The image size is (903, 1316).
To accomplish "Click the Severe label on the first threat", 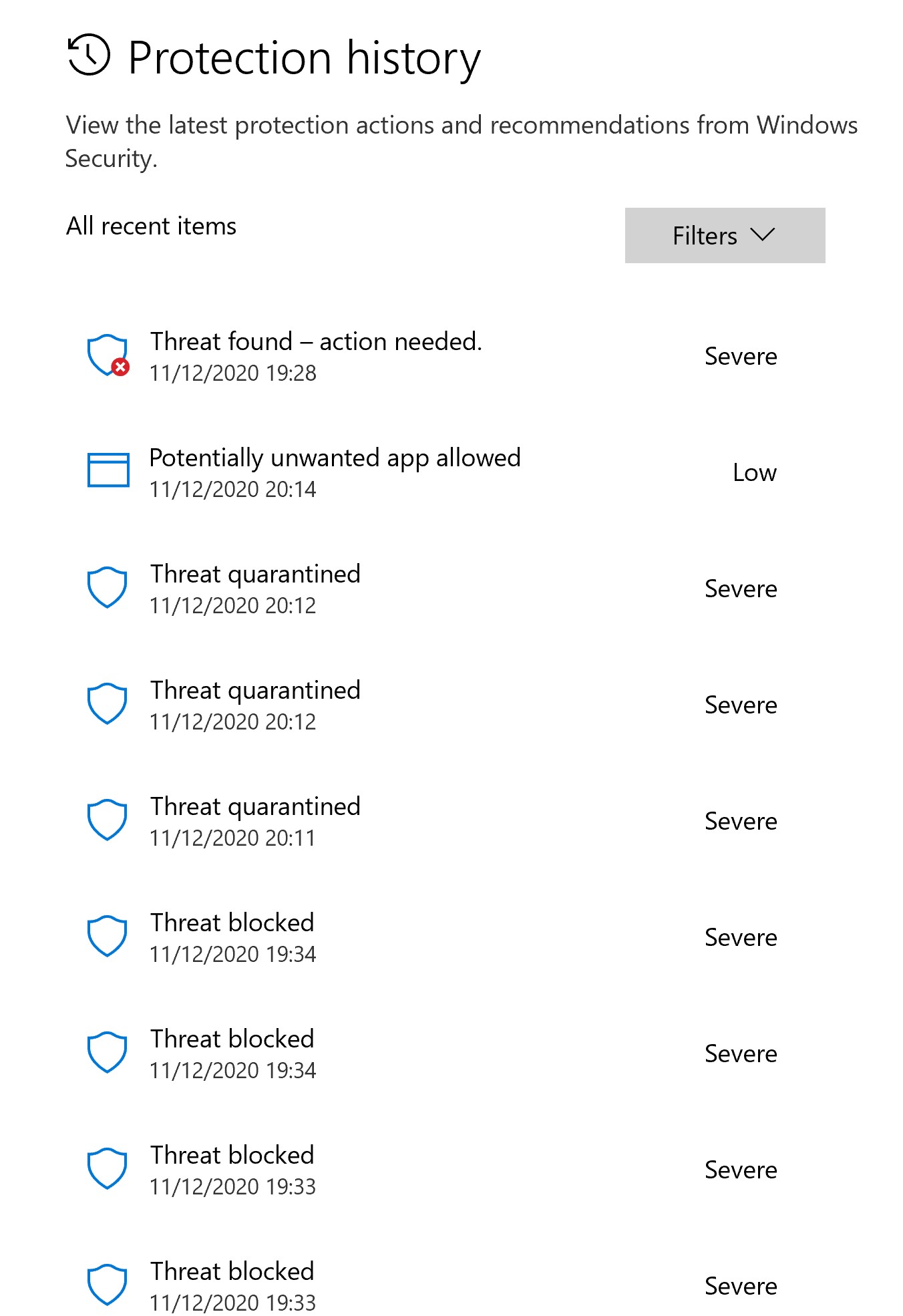I will [741, 356].
